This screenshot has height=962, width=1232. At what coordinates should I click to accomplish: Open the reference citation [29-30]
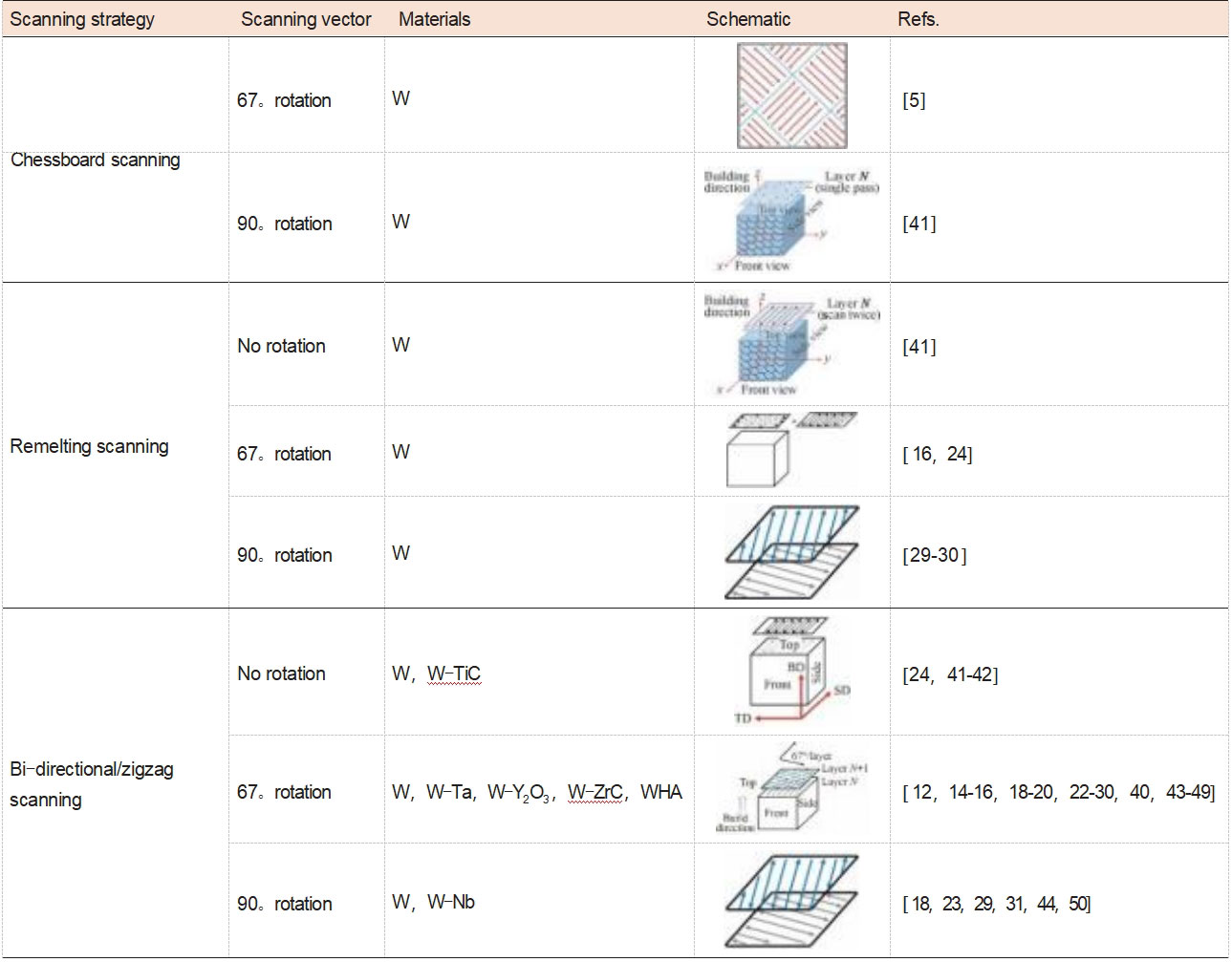(934, 555)
